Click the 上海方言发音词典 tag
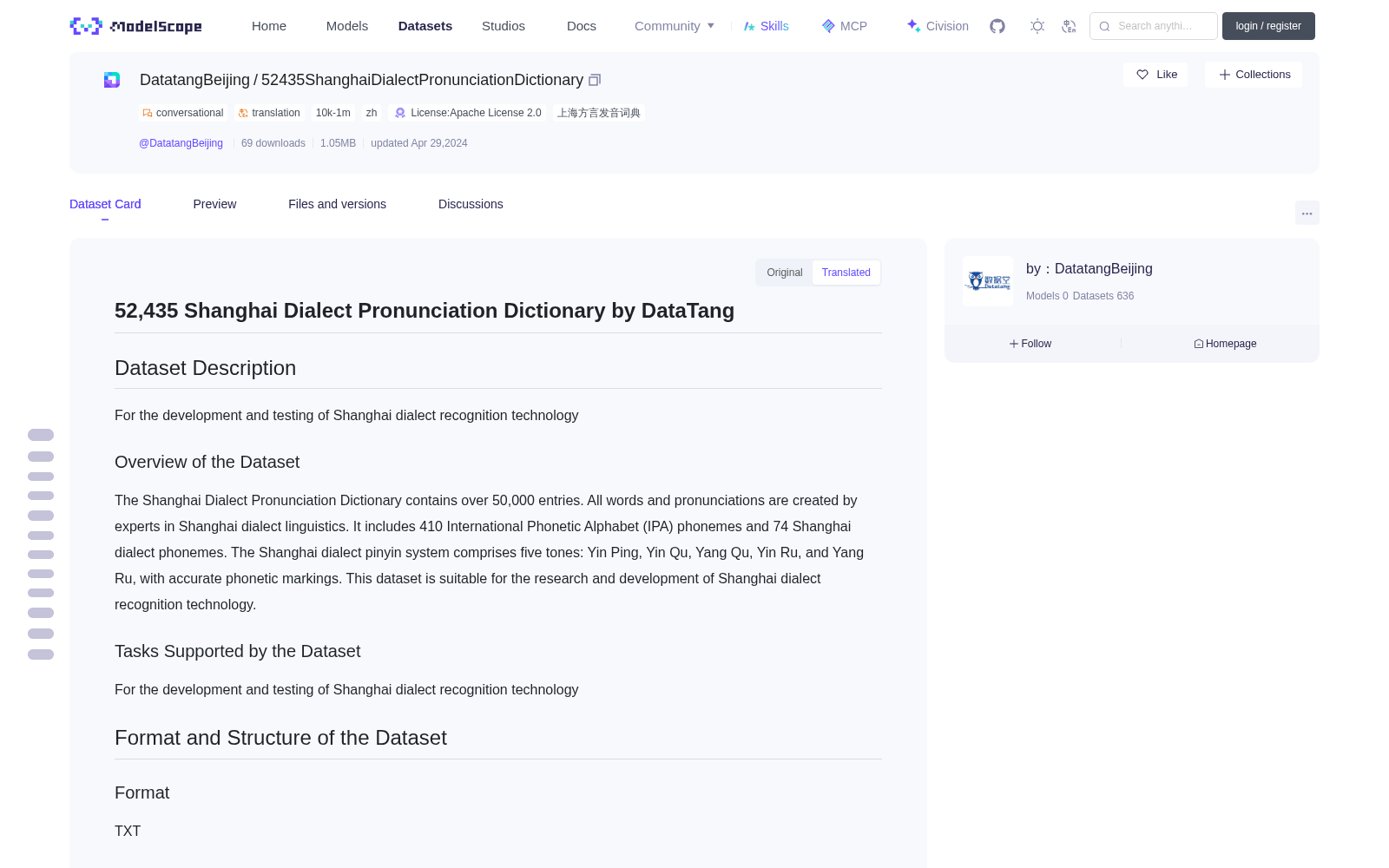The height and width of the screenshot is (868, 1389). pyautogui.click(x=599, y=113)
